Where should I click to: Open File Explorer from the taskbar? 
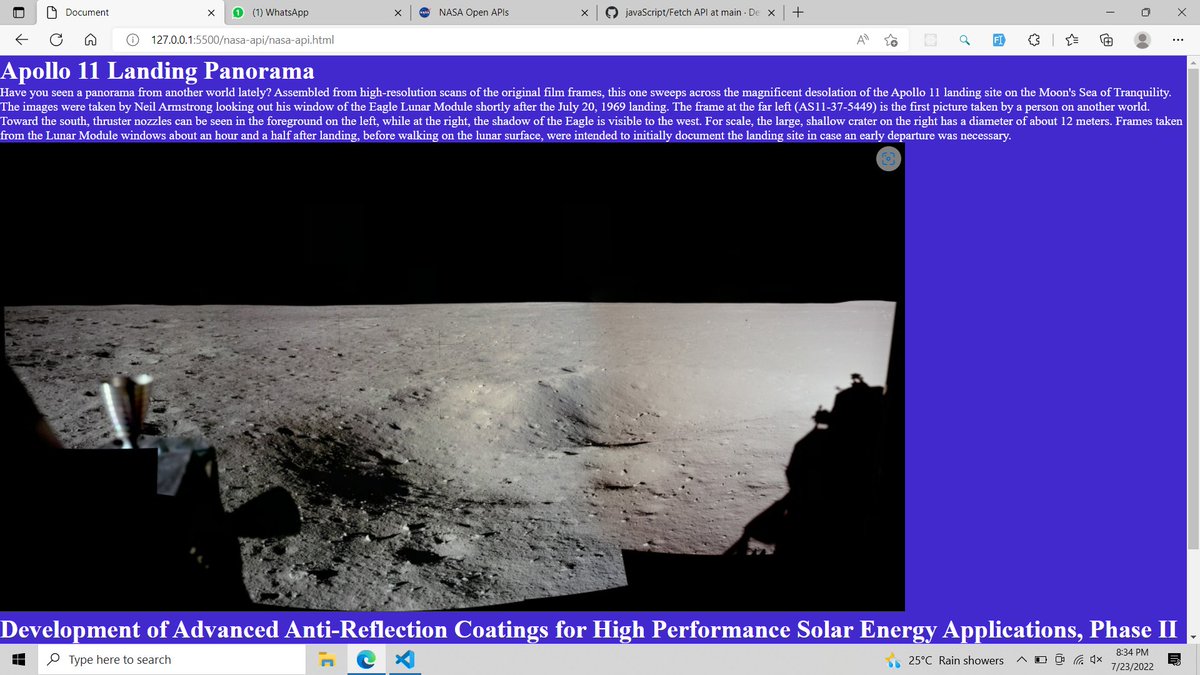327,659
